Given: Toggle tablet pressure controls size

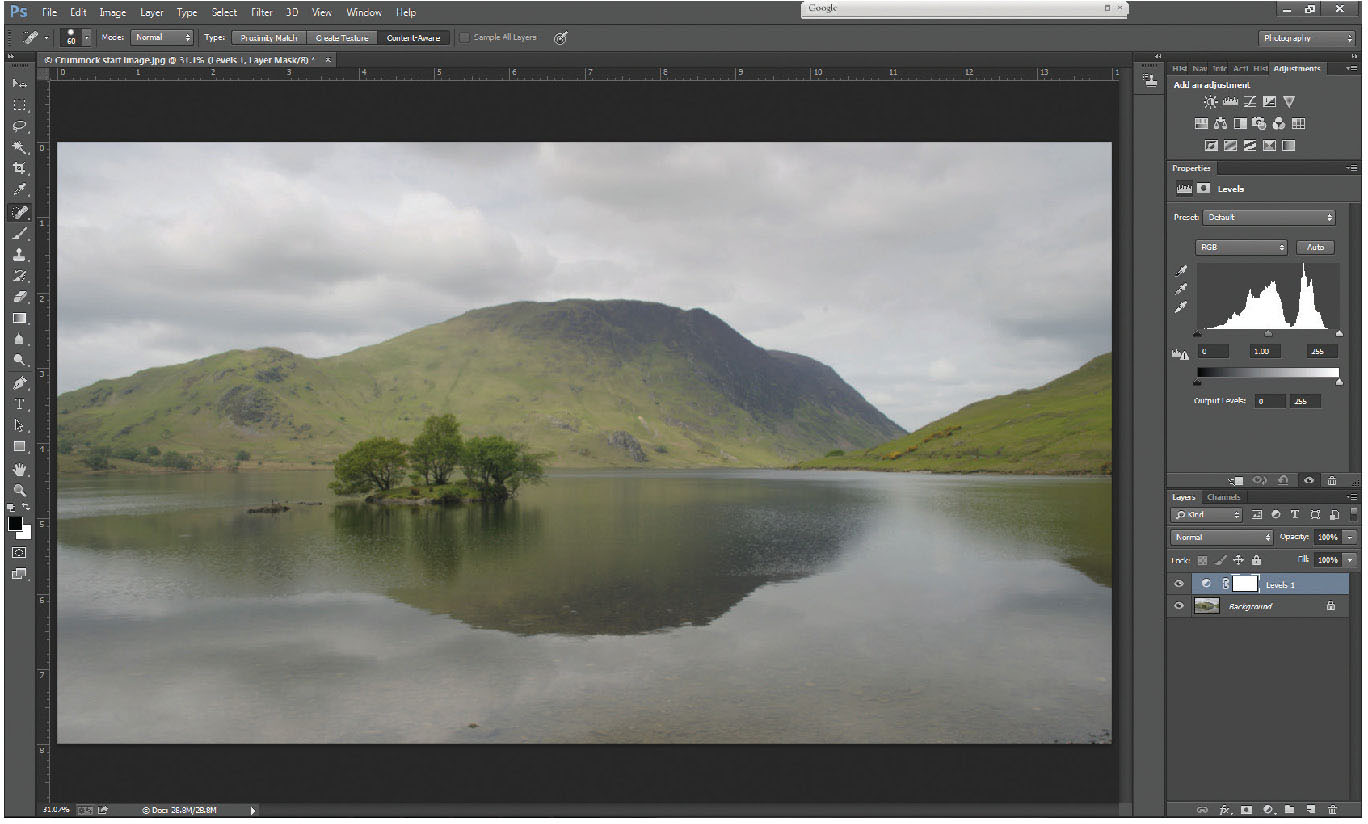Looking at the screenshot, I should coord(560,38).
